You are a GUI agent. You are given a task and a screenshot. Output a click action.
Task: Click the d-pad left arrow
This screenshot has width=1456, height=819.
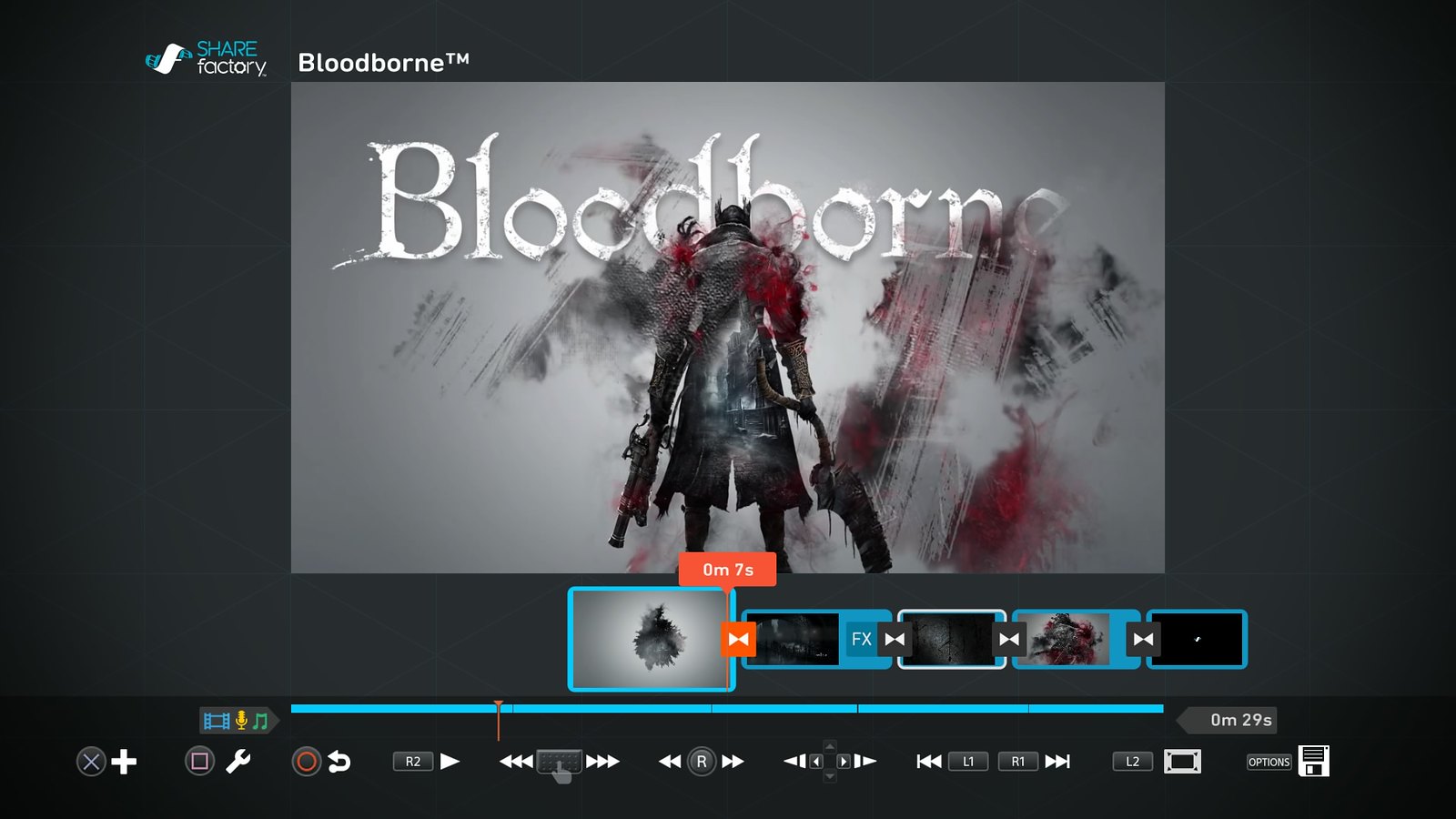(816, 762)
